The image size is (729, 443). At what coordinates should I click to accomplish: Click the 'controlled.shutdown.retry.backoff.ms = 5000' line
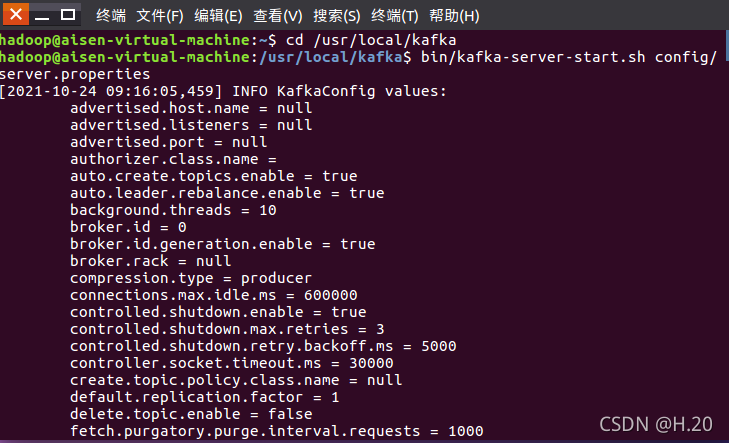[263, 346]
